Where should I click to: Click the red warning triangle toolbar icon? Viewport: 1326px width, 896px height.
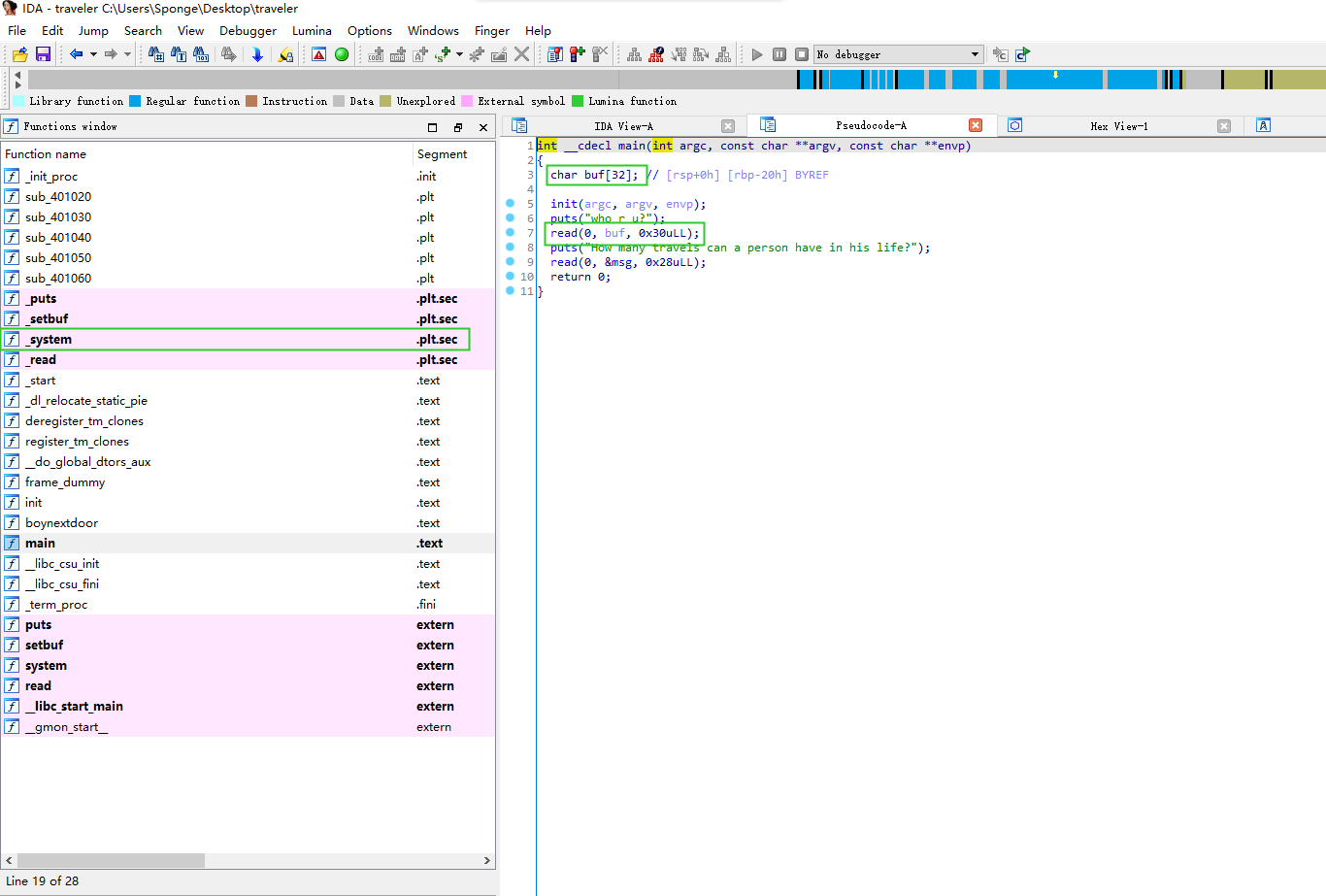[x=318, y=54]
